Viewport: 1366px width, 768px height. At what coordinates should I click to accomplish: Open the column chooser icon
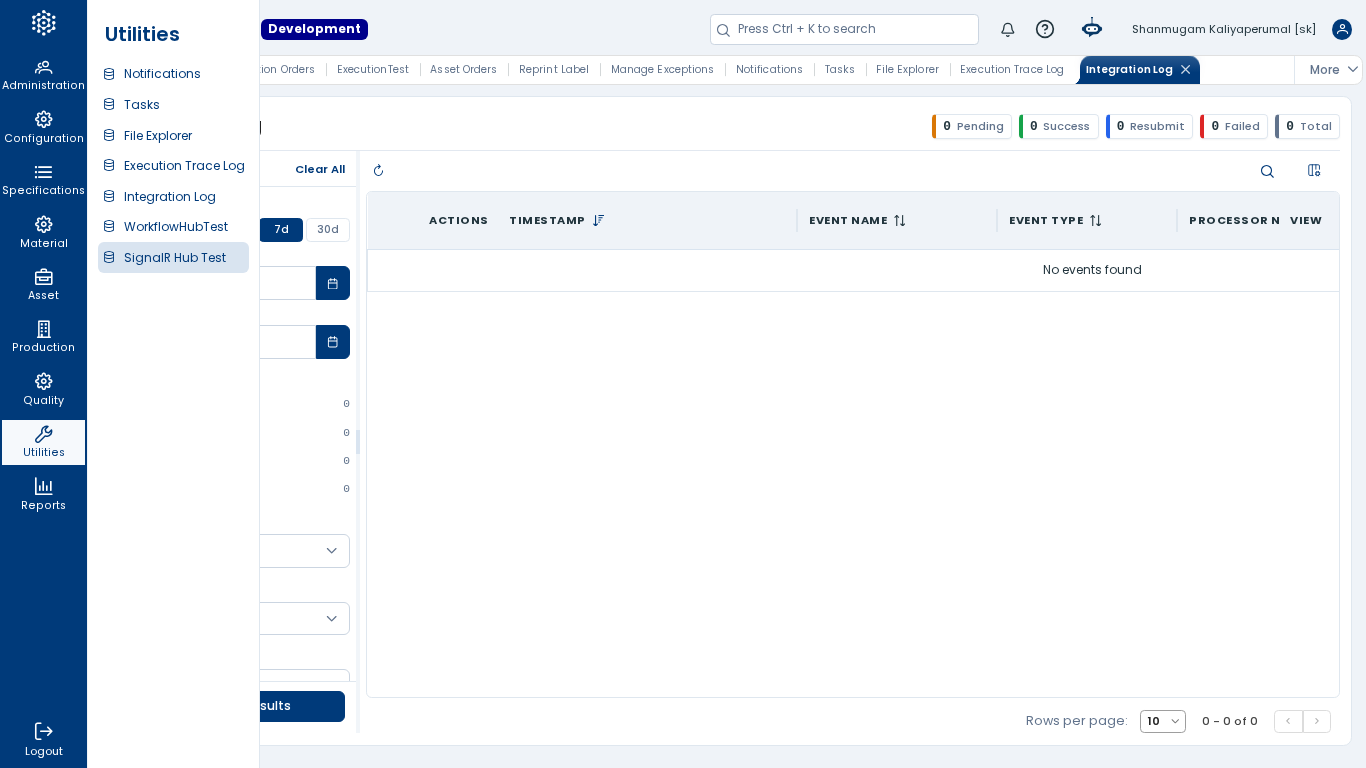tap(1314, 170)
